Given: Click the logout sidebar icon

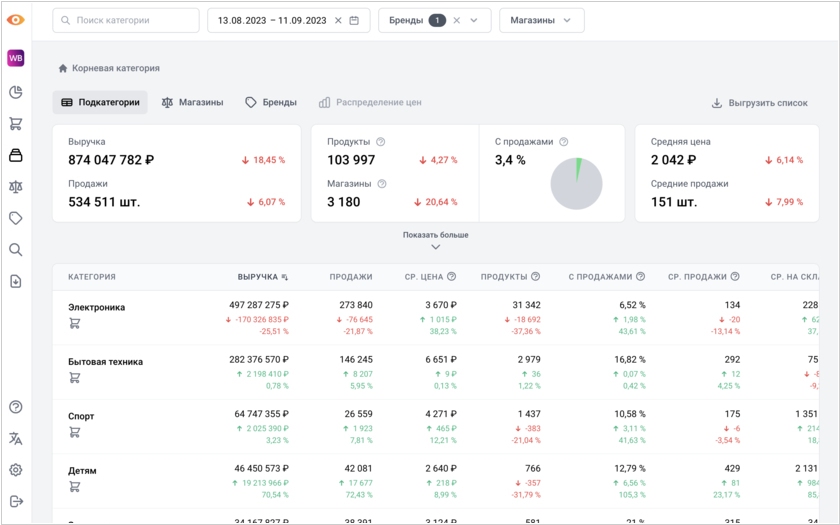Looking at the screenshot, I should click(x=16, y=501).
